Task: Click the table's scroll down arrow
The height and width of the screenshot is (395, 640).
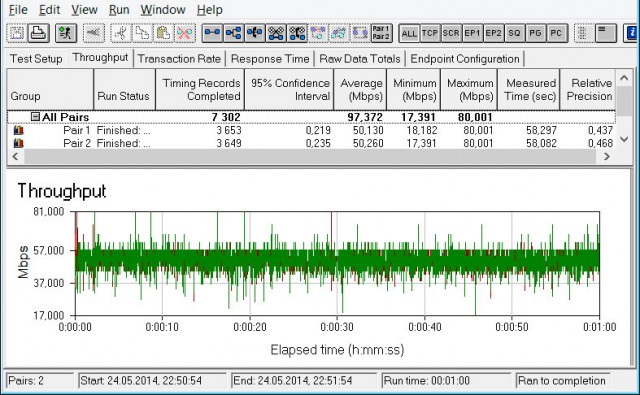Action: [624, 140]
